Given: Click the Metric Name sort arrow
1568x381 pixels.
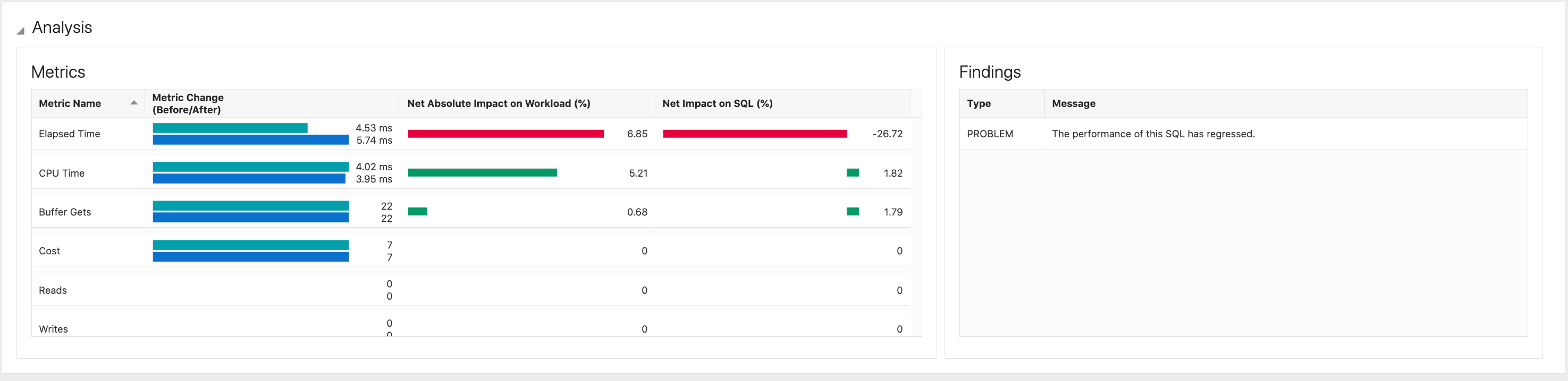Looking at the screenshot, I should pyautogui.click(x=134, y=103).
